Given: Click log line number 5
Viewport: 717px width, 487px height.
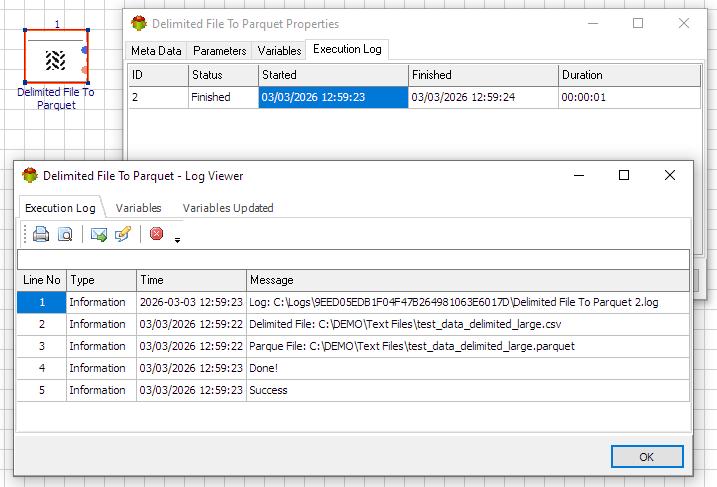Looking at the screenshot, I should point(42,390).
